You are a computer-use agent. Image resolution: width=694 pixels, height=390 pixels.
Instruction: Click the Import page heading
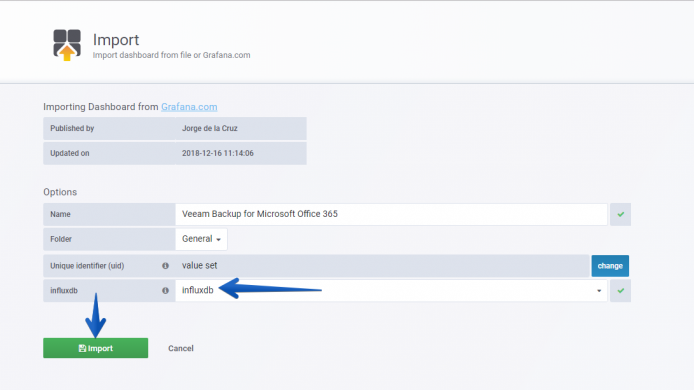click(x=116, y=40)
